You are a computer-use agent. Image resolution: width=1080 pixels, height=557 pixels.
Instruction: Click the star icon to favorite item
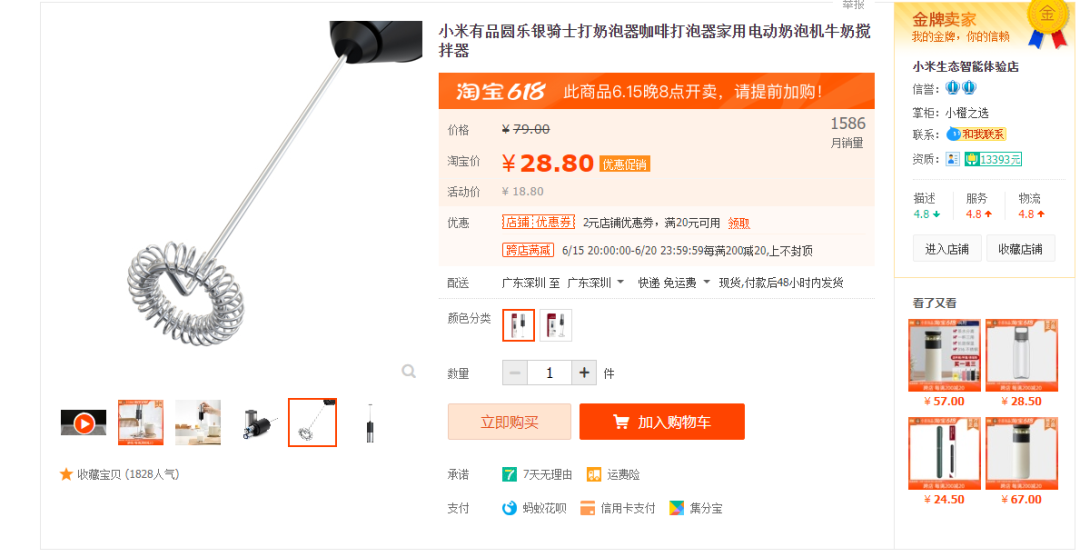(x=66, y=474)
